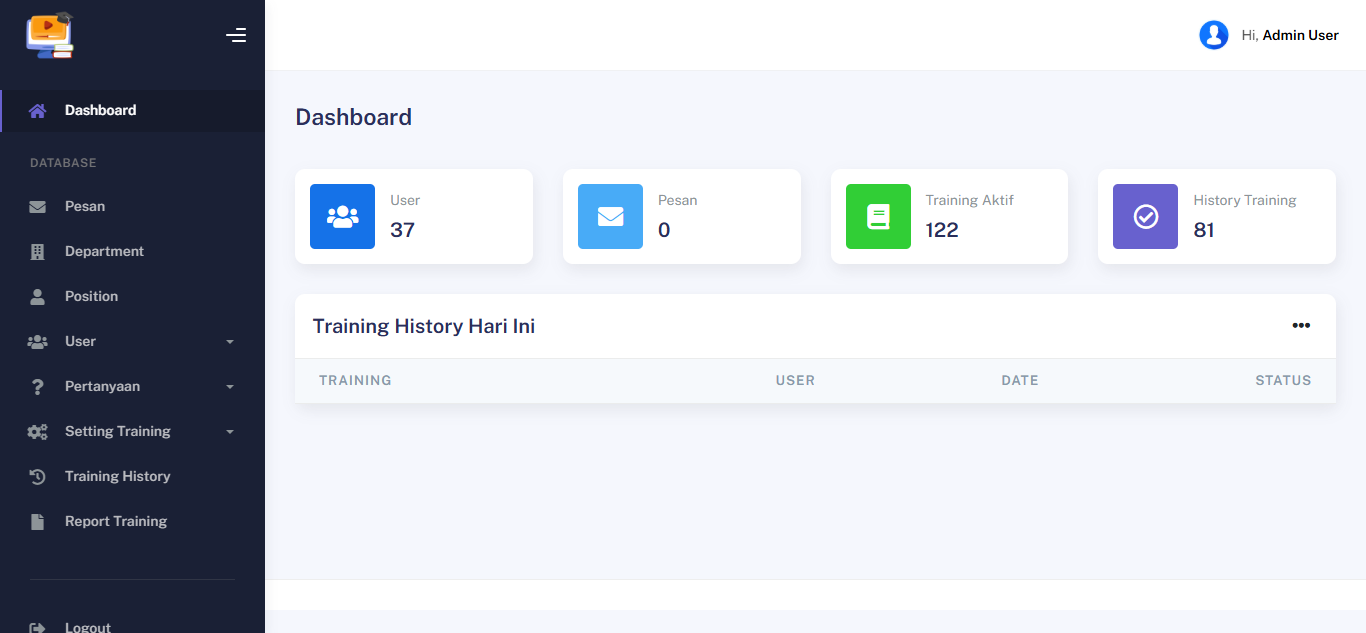The height and width of the screenshot is (633, 1366).
Task: Click the Logout option at sidebar bottom
Action: 87,626
